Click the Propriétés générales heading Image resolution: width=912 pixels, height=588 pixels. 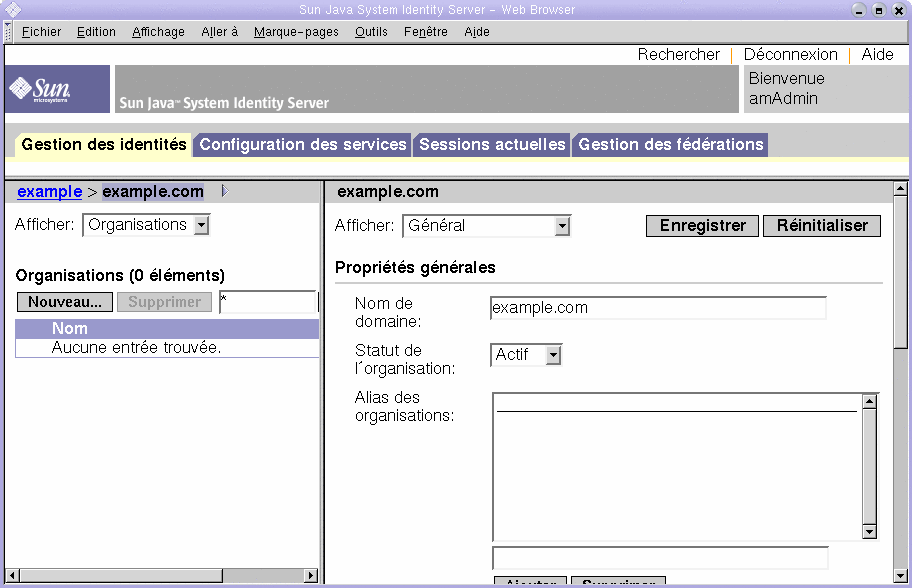415,268
